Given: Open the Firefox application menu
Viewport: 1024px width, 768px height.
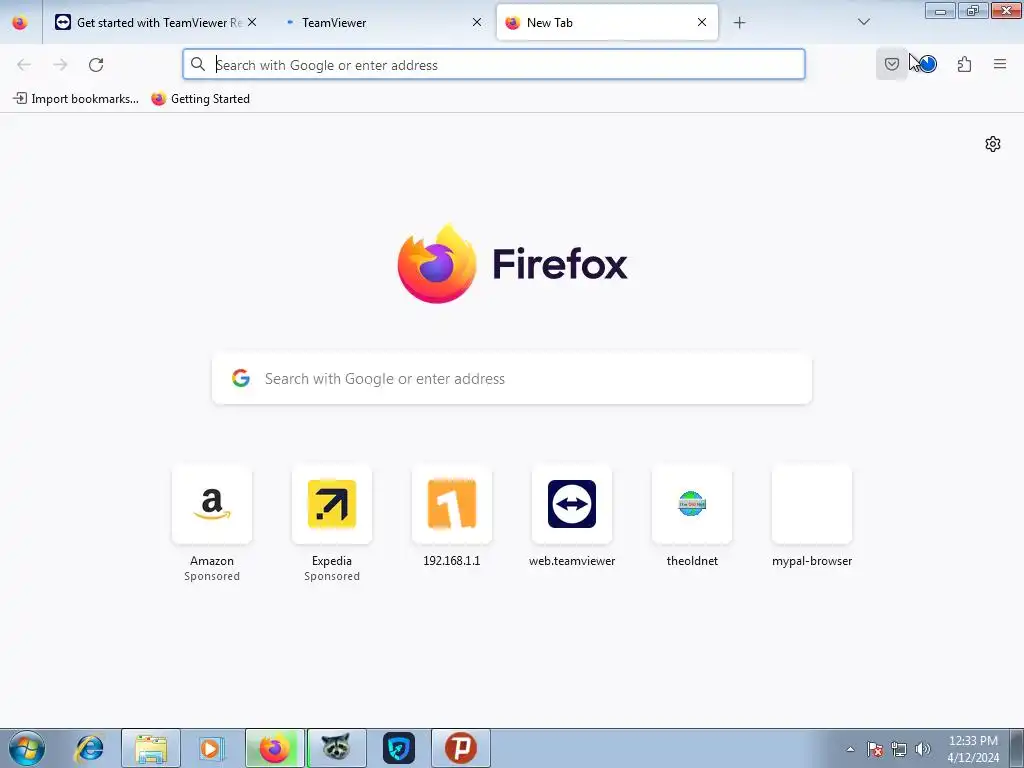Looking at the screenshot, I should (x=1000, y=64).
